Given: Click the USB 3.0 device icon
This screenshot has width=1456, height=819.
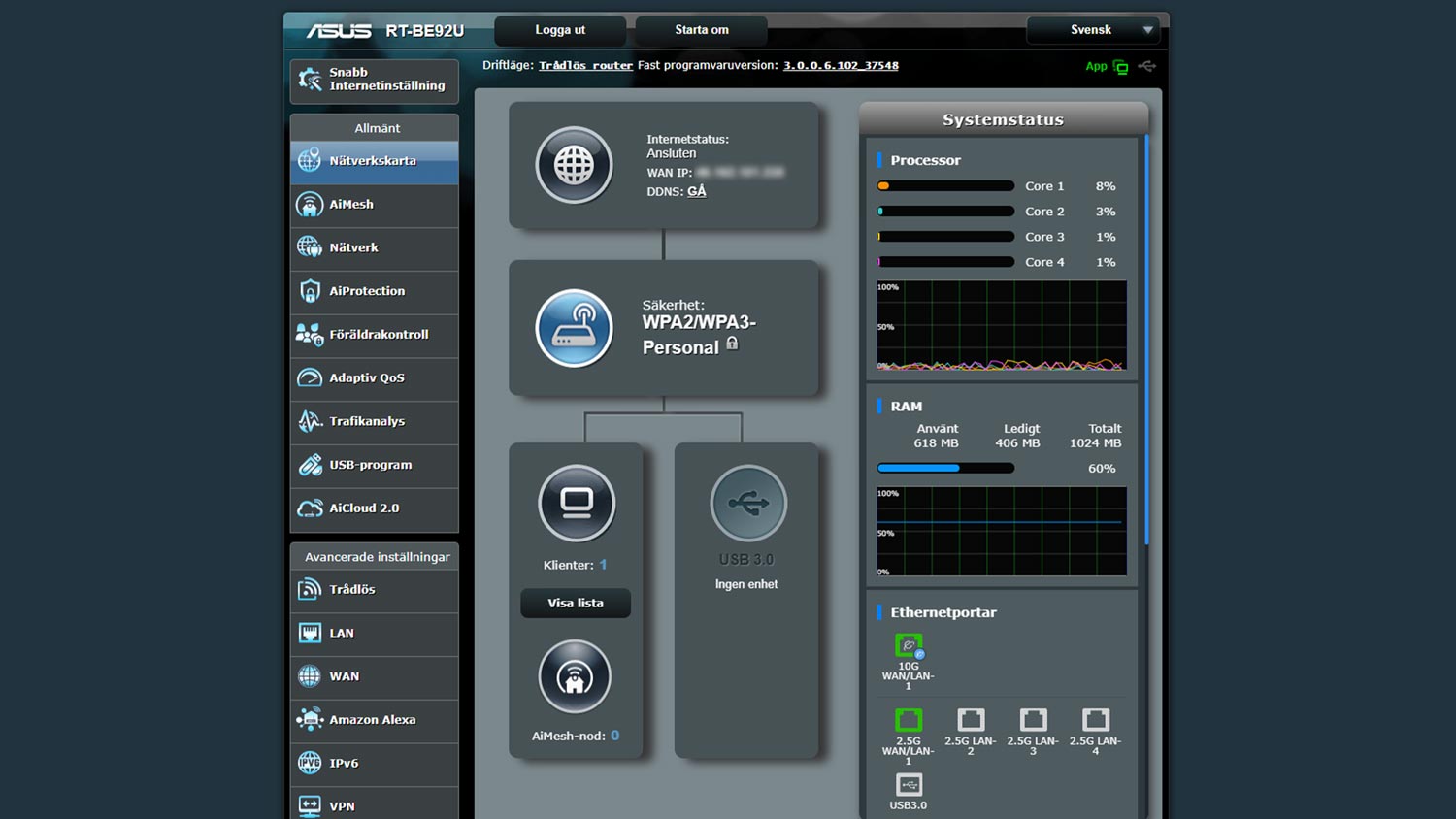Looking at the screenshot, I should click(747, 503).
